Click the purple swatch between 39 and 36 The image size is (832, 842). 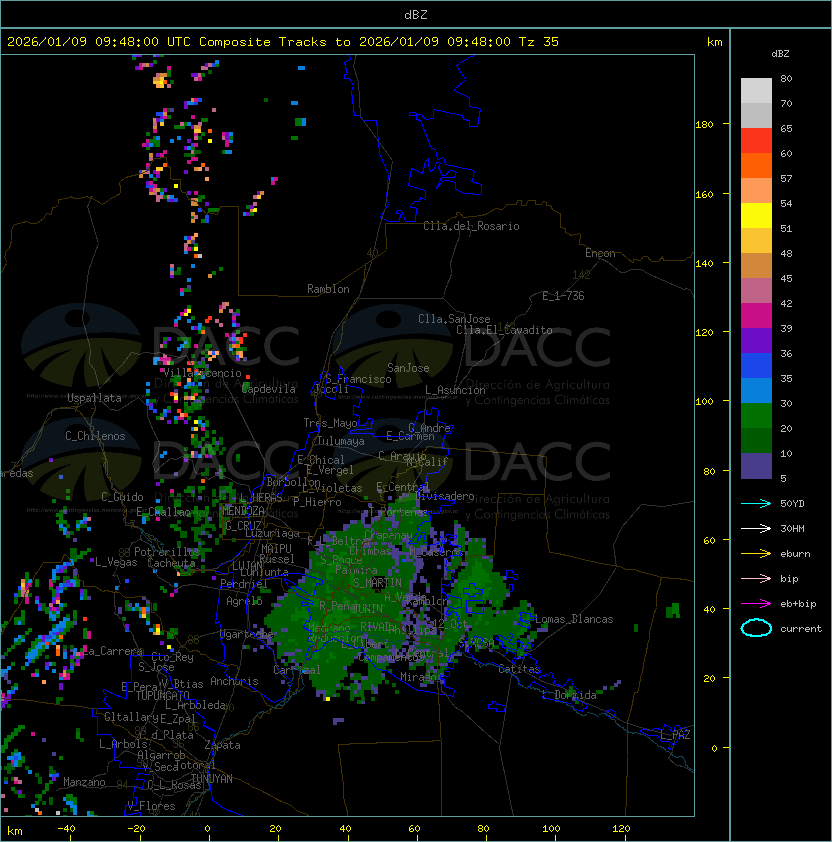pos(756,341)
